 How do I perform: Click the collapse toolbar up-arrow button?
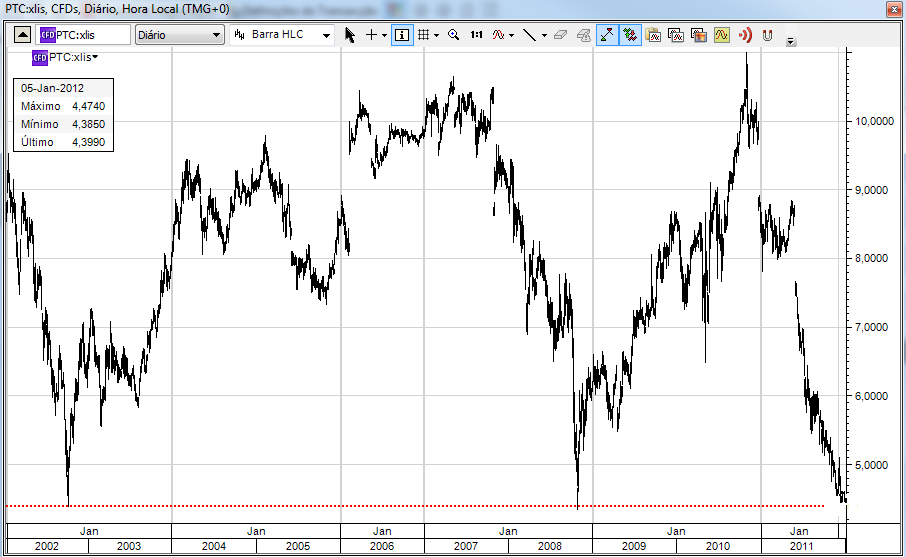point(22,35)
